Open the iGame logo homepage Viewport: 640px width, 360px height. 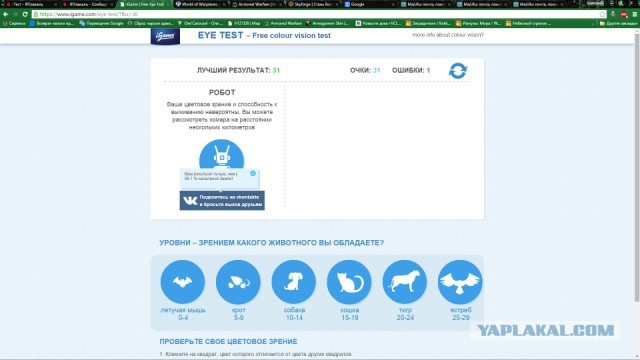pos(165,36)
